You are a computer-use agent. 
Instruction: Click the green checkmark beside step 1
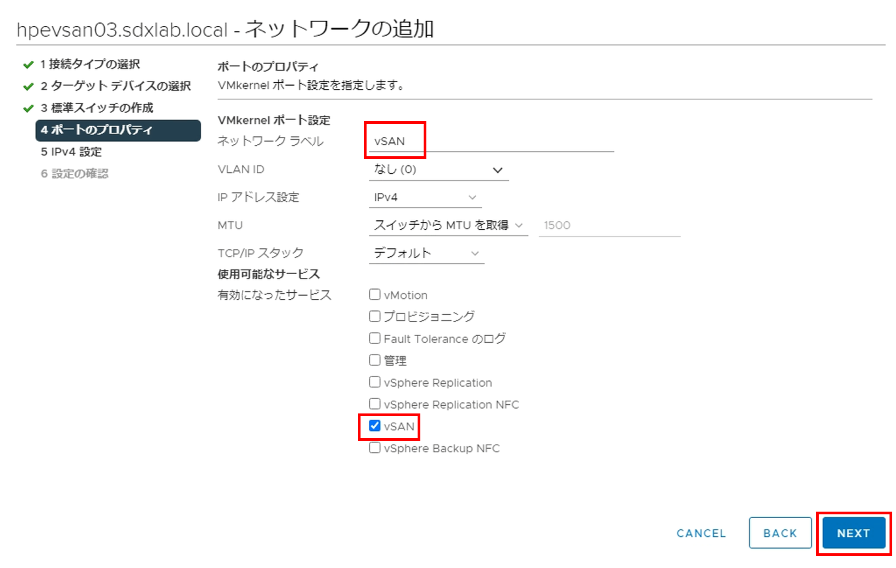[x=29, y=65]
